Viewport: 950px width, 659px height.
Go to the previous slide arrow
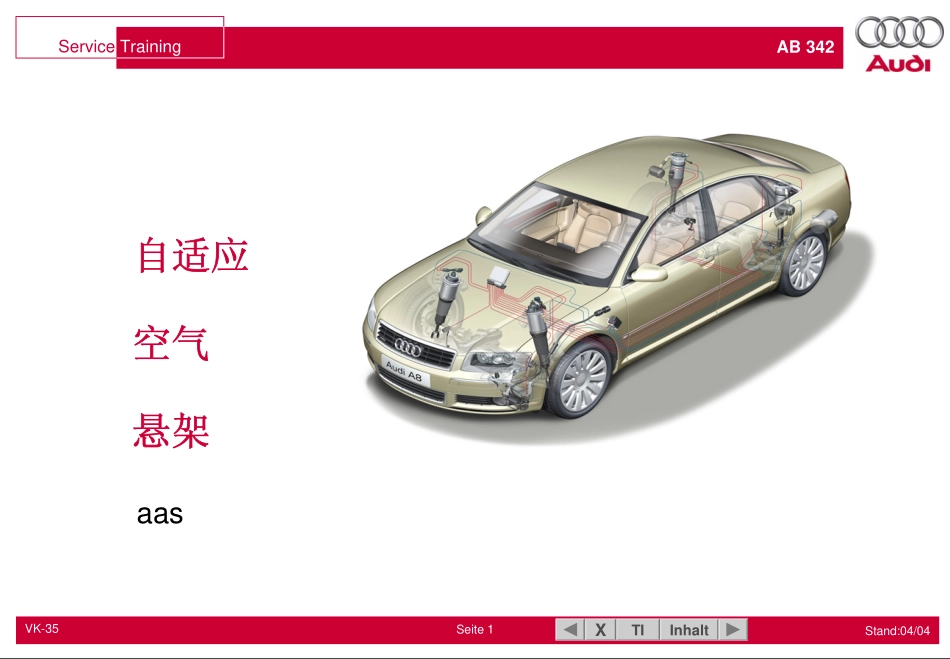570,629
